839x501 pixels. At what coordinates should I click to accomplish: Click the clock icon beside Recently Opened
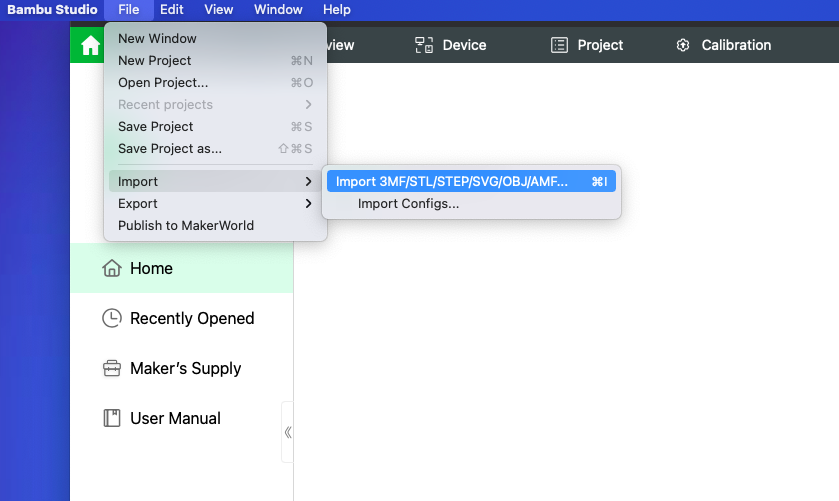click(112, 318)
